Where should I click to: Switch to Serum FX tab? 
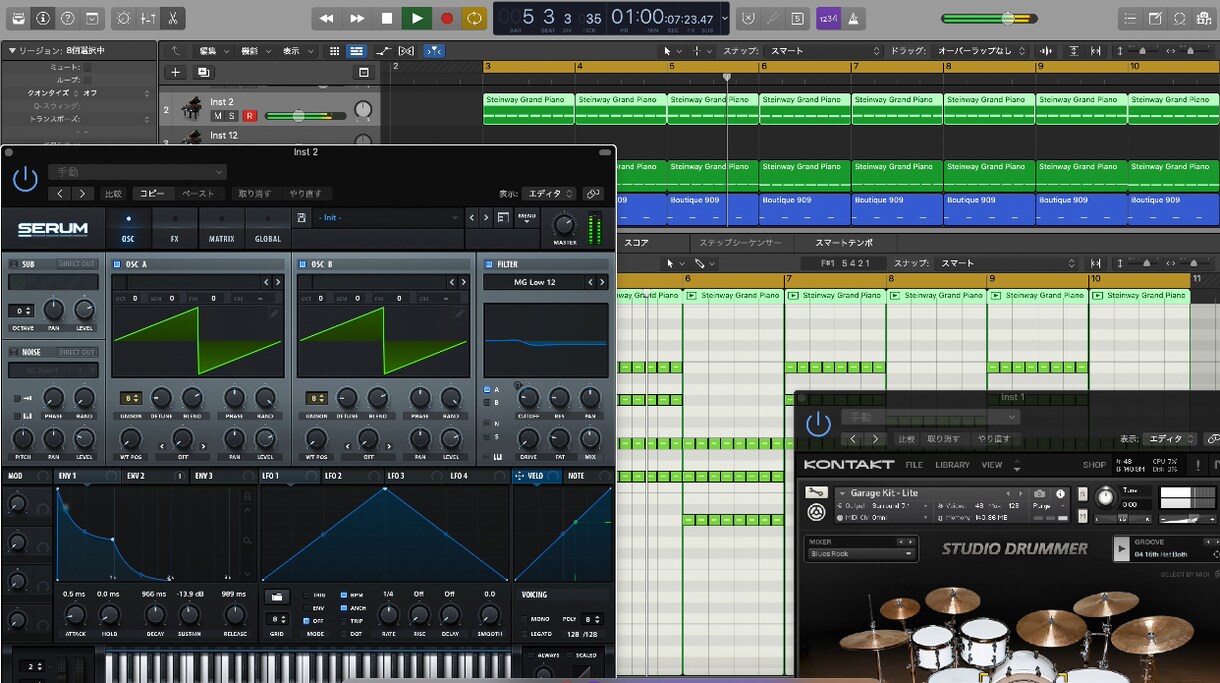pos(174,229)
